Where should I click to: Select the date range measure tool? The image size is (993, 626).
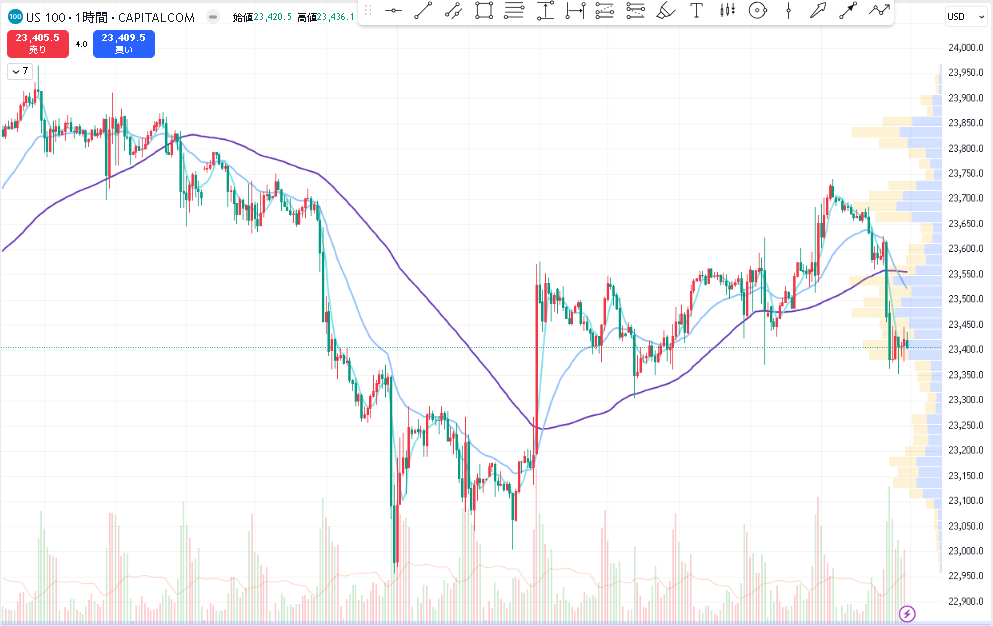click(x=575, y=11)
